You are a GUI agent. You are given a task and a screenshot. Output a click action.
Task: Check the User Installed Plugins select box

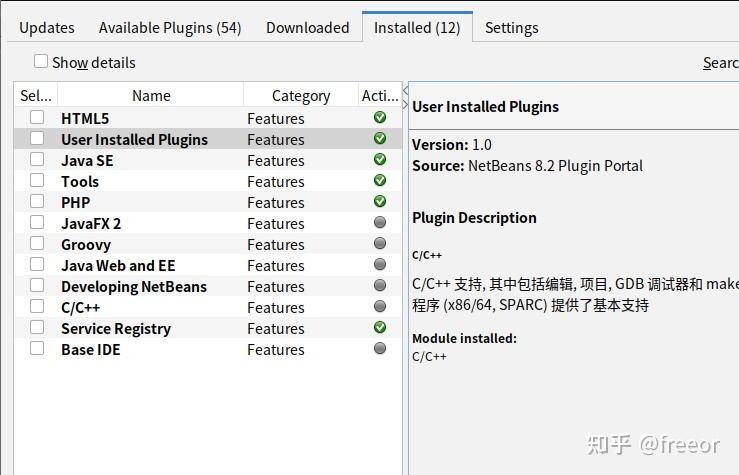tap(37, 138)
